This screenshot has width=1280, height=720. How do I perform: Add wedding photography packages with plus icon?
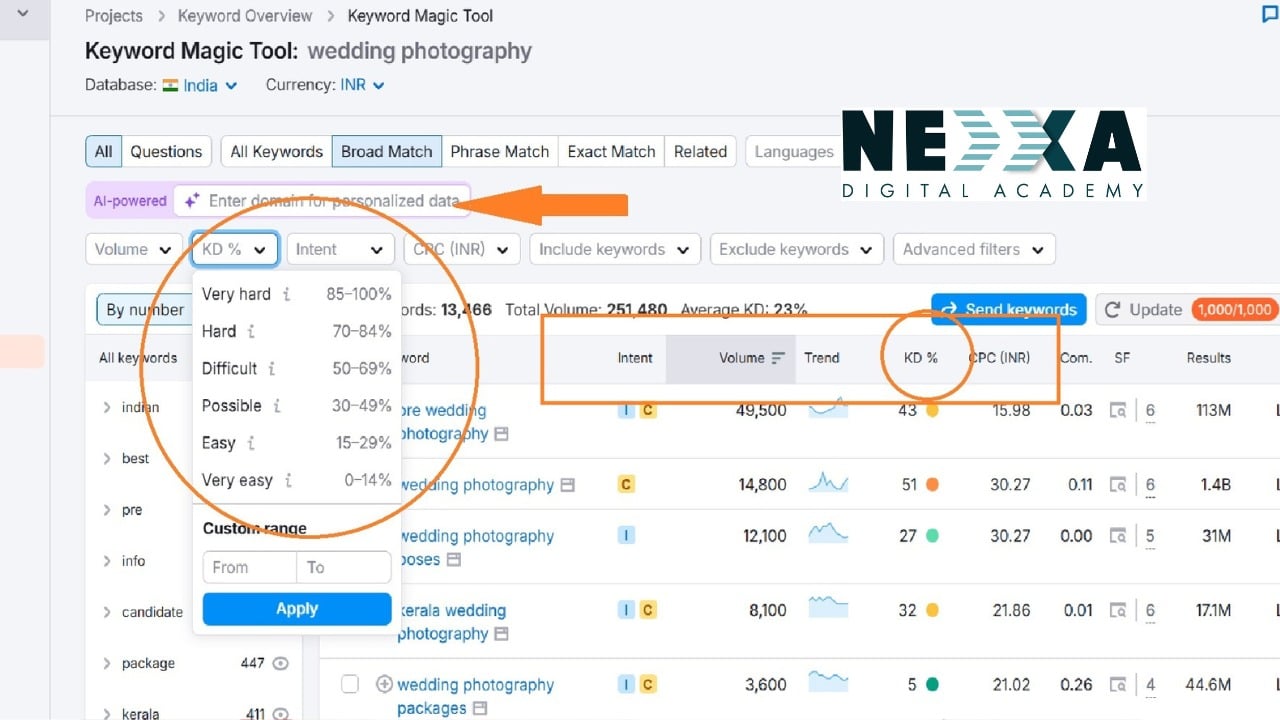click(383, 685)
